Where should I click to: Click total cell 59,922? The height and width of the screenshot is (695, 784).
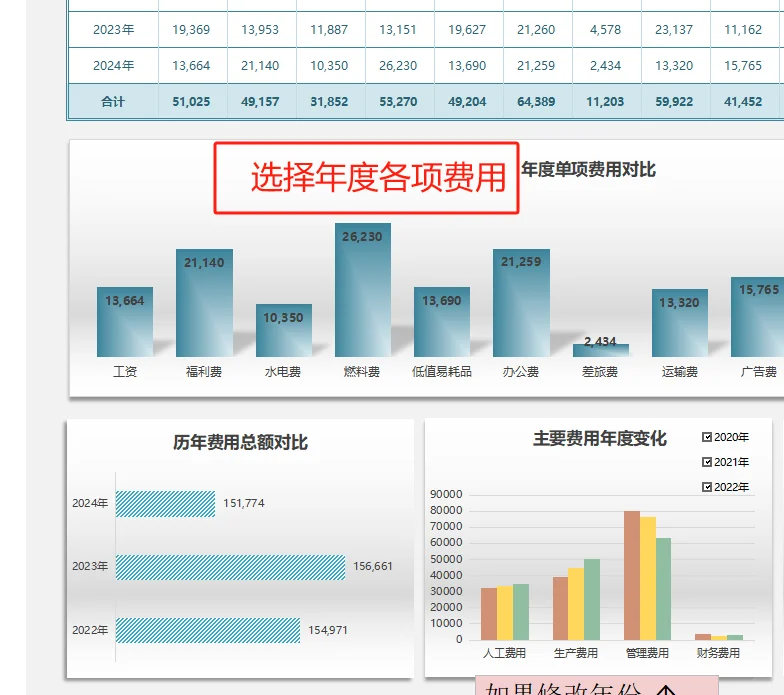(x=674, y=102)
